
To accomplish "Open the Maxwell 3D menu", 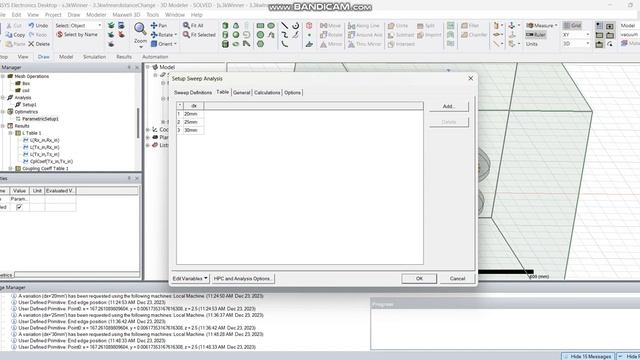I will click(x=126, y=15).
